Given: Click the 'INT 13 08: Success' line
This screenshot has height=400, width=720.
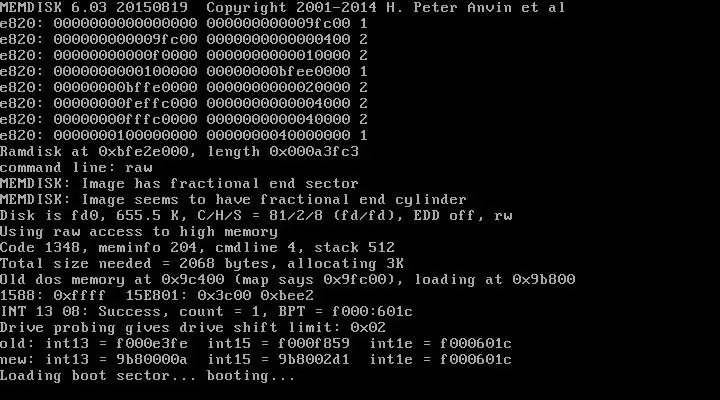Looking at the screenshot, I should 206,312.
